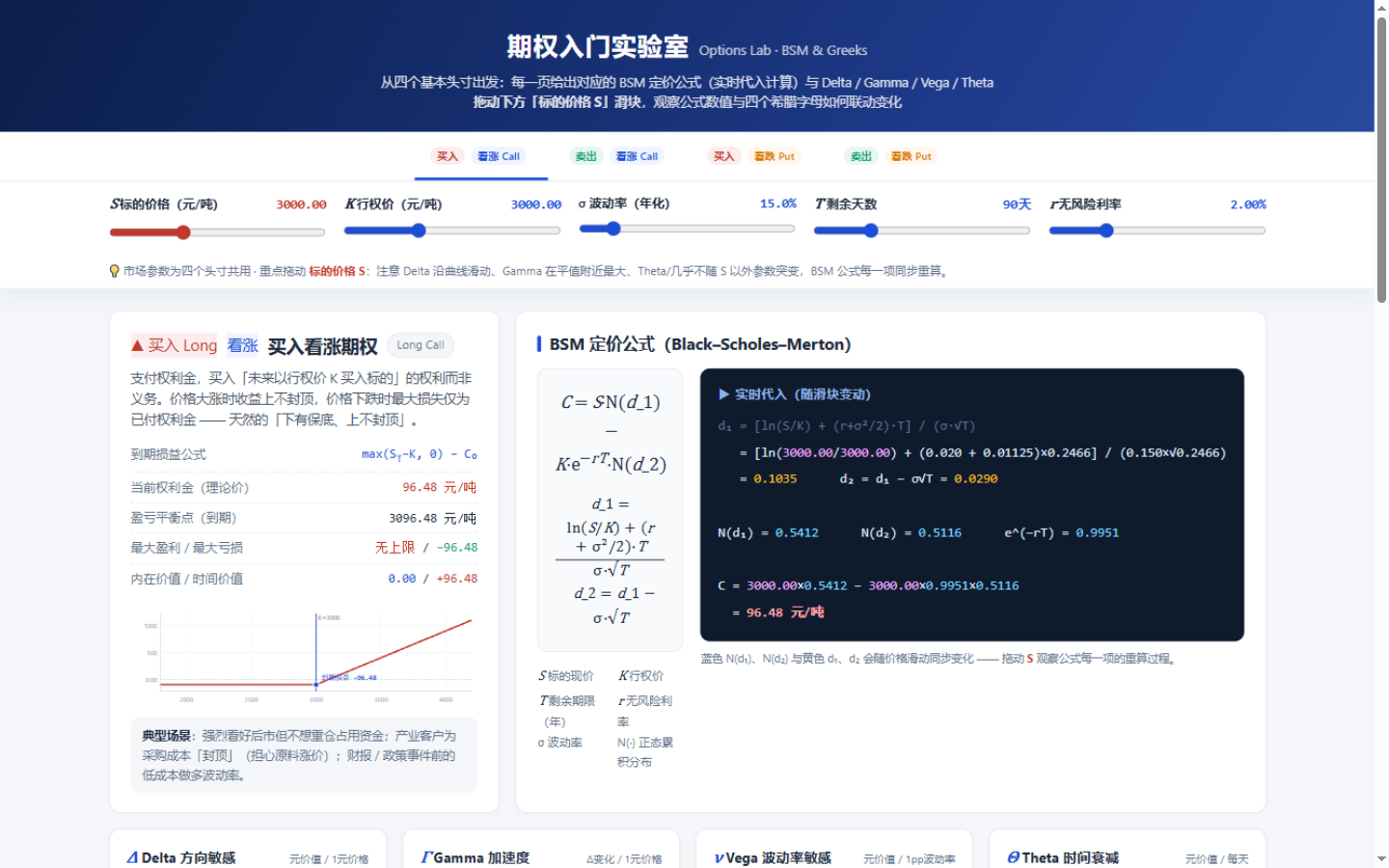Image resolution: width=1389 pixels, height=868 pixels.
Task: Click the payoff chart thumbnail
Action: 304,658
